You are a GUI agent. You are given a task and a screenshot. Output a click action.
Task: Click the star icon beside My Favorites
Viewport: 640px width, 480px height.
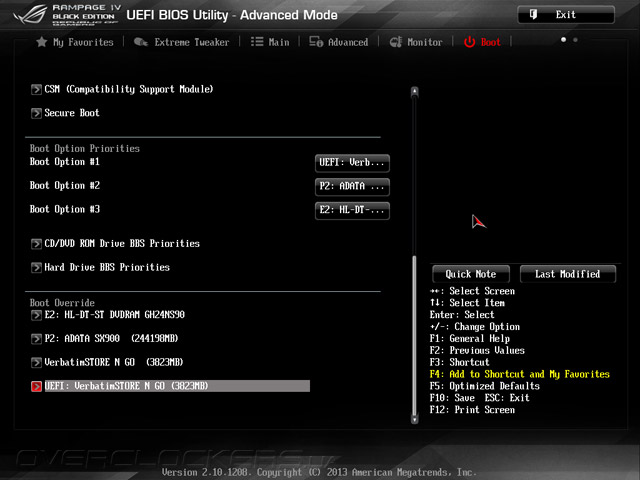click(x=42, y=42)
